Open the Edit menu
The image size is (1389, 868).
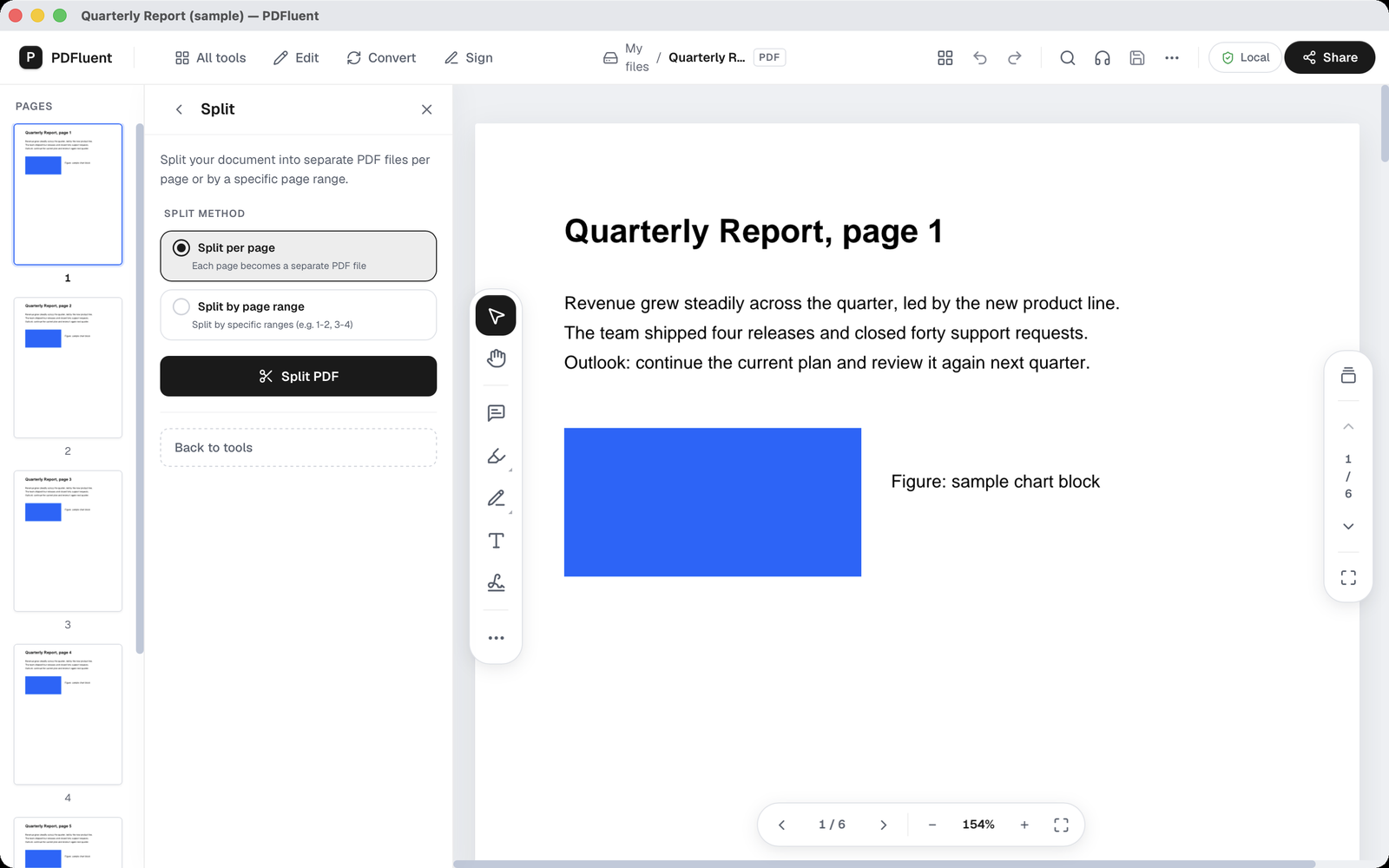point(296,57)
